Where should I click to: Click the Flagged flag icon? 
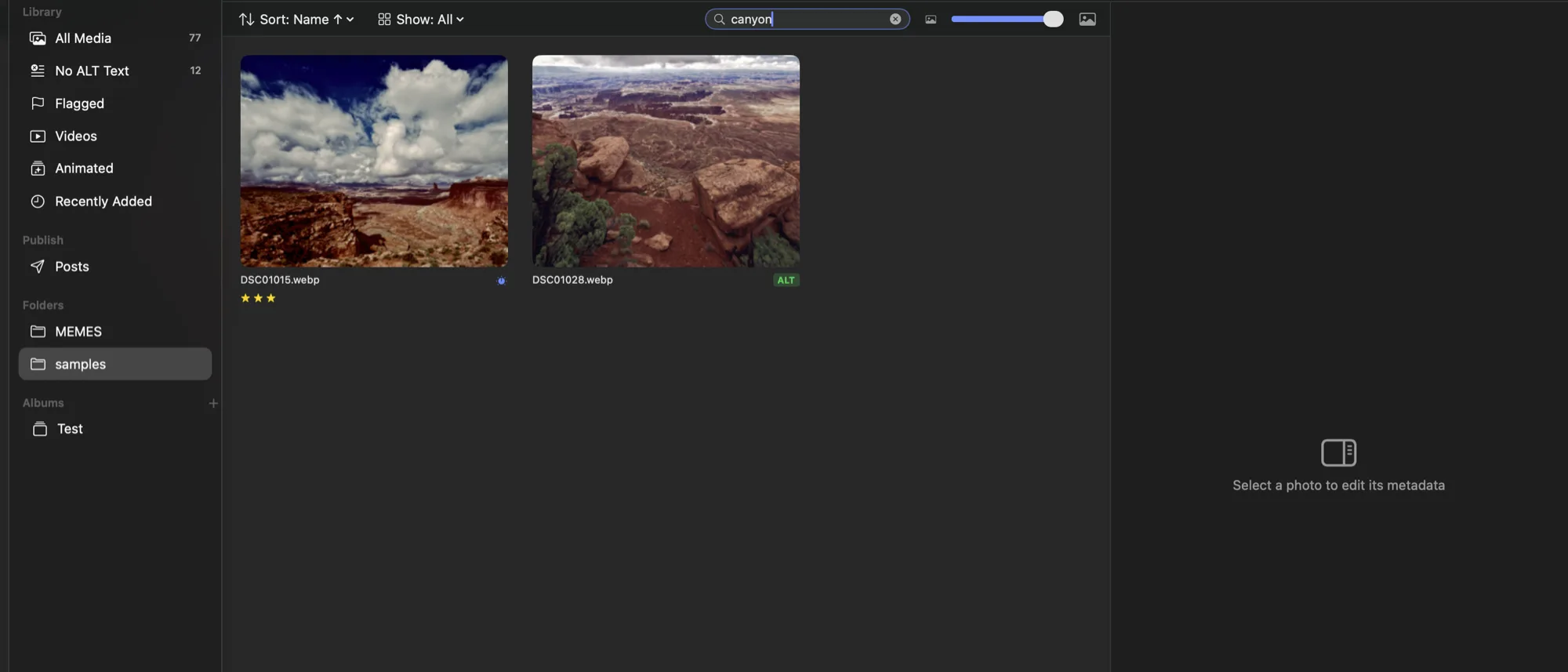coord(38,104)
